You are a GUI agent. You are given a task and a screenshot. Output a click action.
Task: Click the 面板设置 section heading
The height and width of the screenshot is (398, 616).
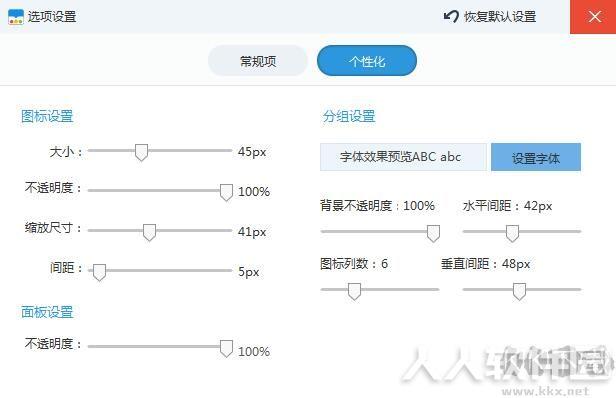pos(47,312)
